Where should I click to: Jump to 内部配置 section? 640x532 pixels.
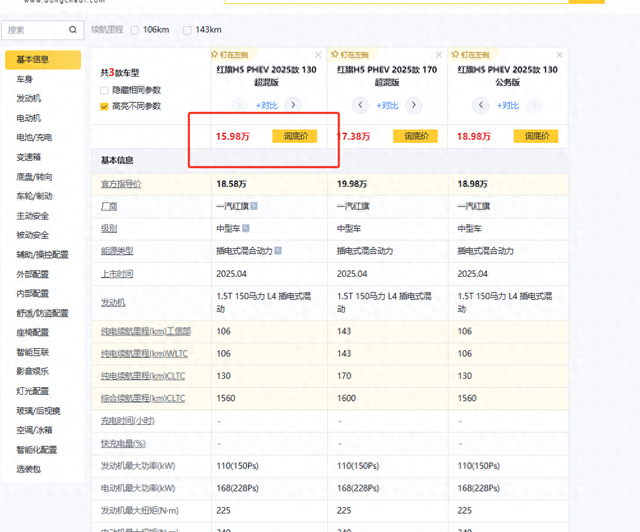pyautogui.click(x=33, y=294)
